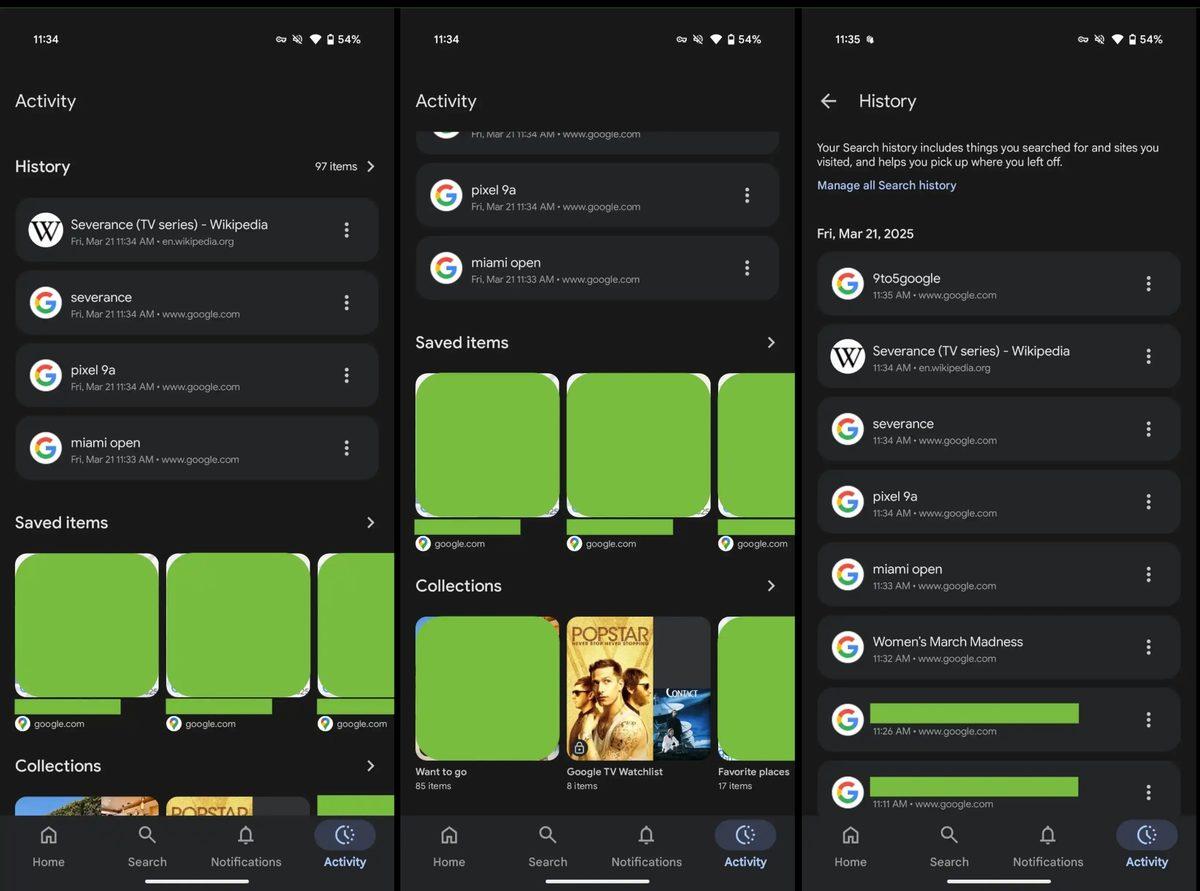The image size is (1200, 891).
Task: Expand Collections chevron in the leftmost screen
Action: click(x=371, y=766)
